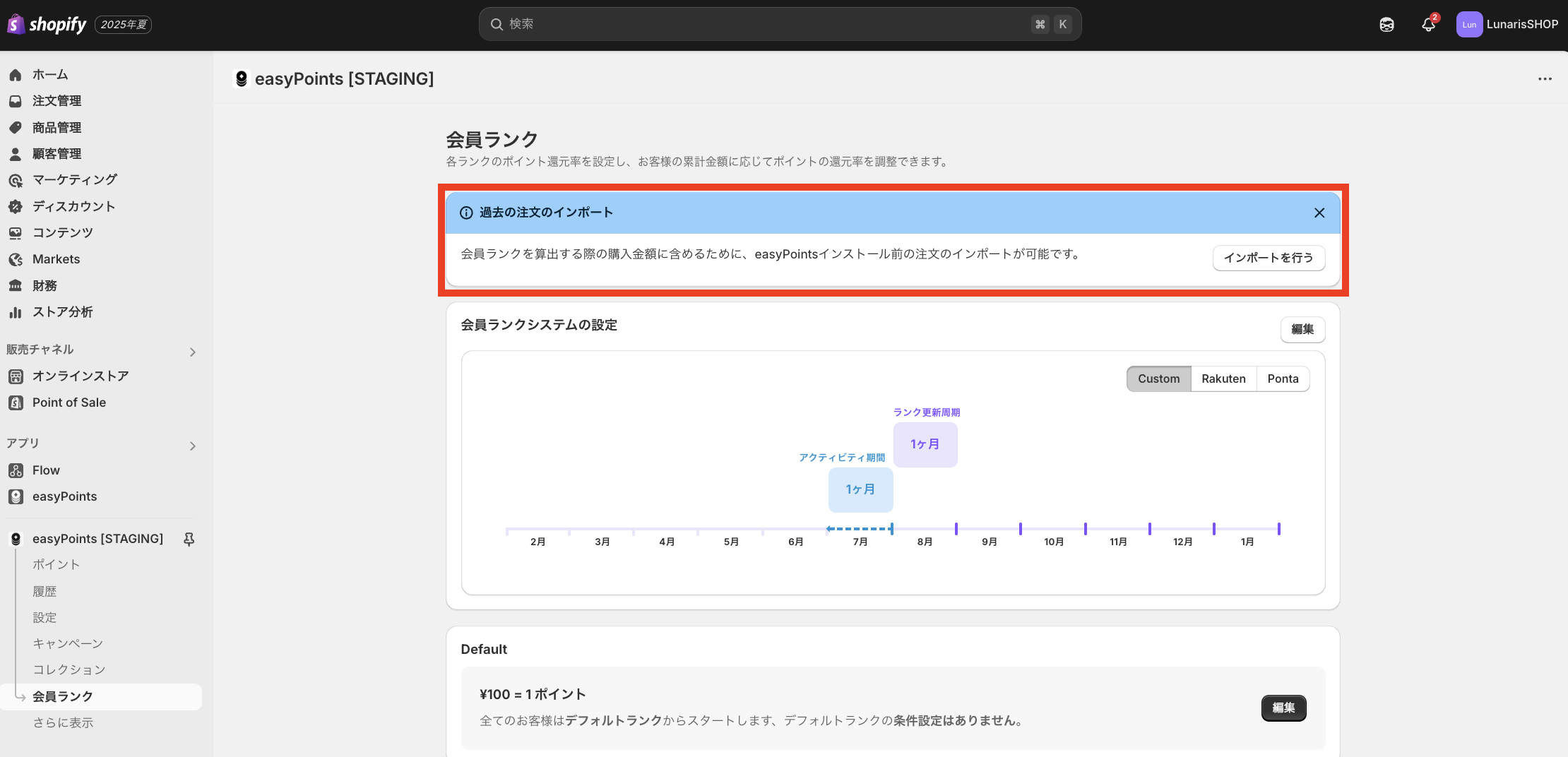Click the Flow app icon
Image resolution: width=1568 pixels, height=757 pixels.
pos(16,470)
